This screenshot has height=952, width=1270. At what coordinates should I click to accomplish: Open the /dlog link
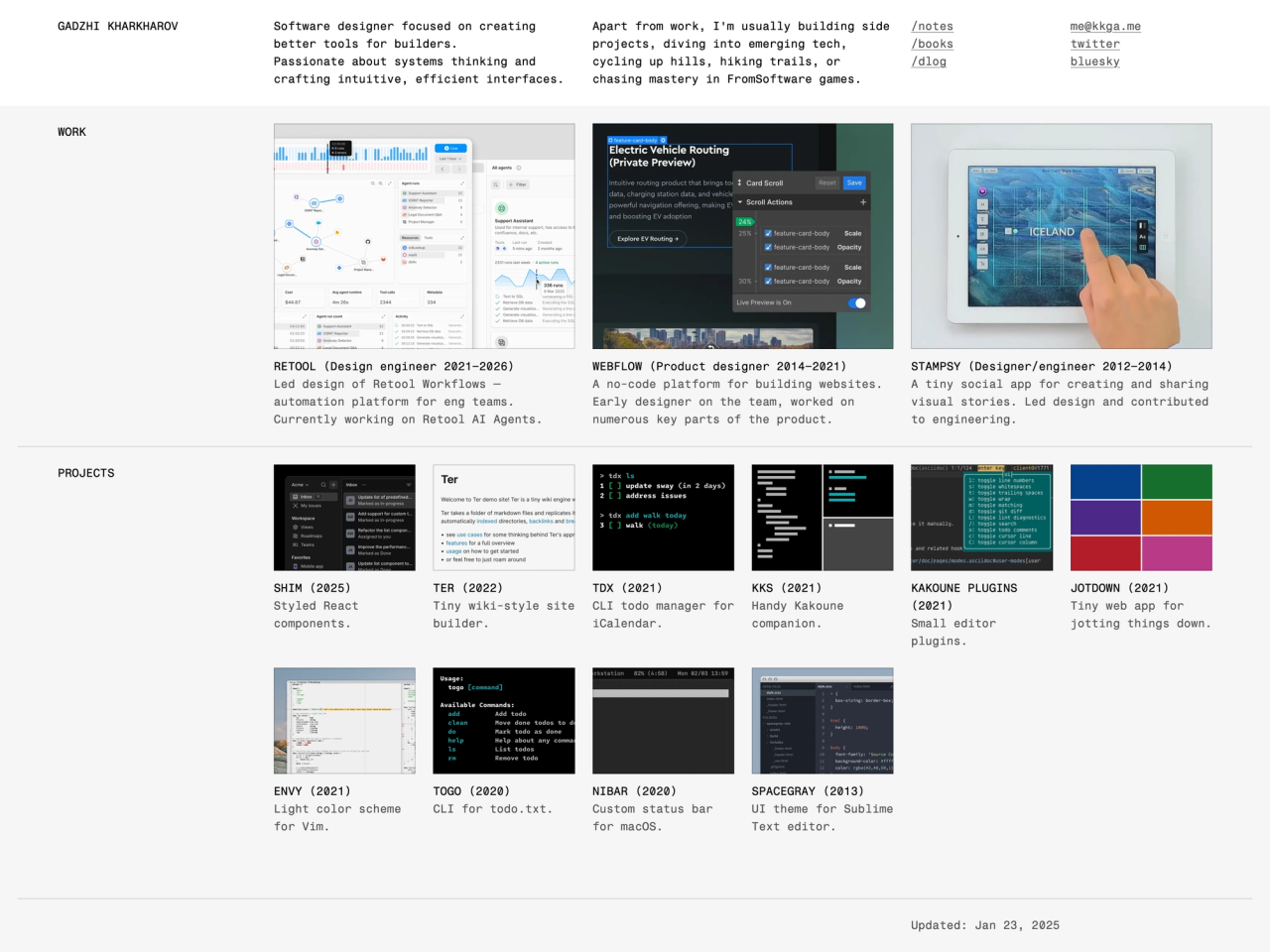click(x=929, y=61)
